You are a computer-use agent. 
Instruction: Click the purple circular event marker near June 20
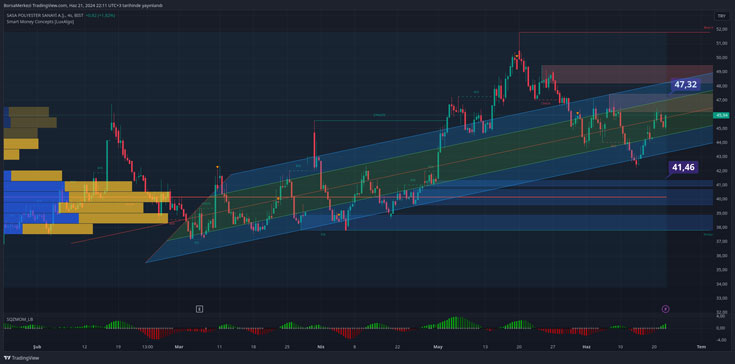[x=666, y=309]
